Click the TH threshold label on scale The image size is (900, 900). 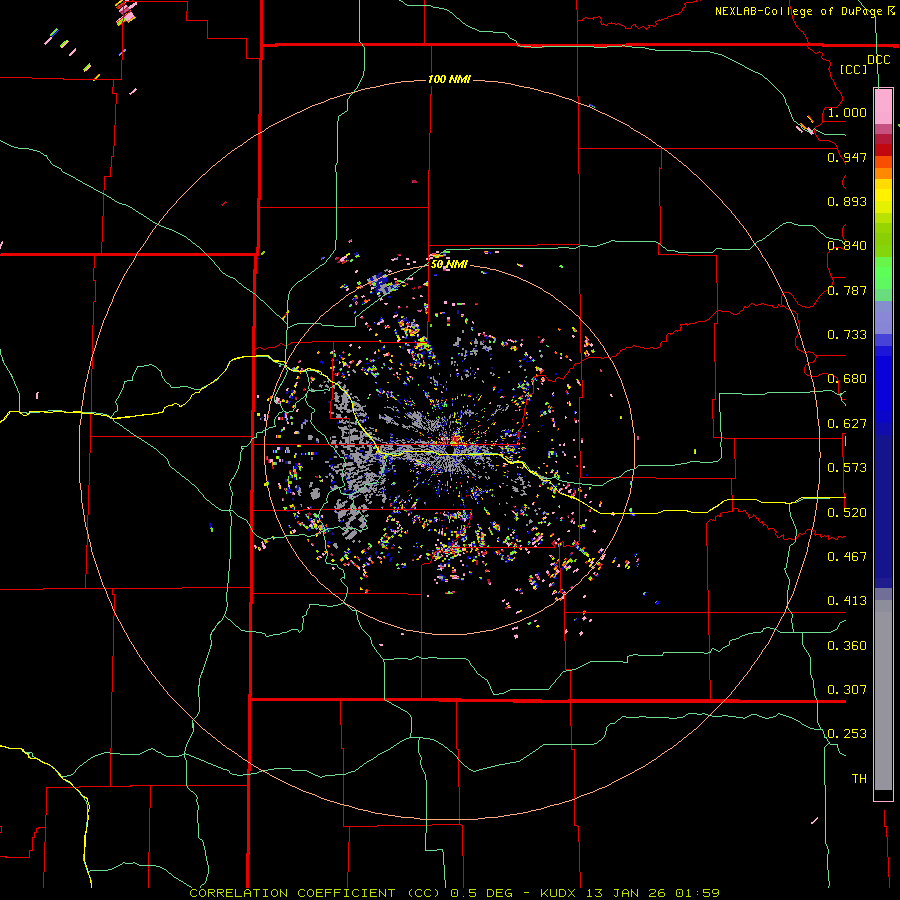point(859,779)
